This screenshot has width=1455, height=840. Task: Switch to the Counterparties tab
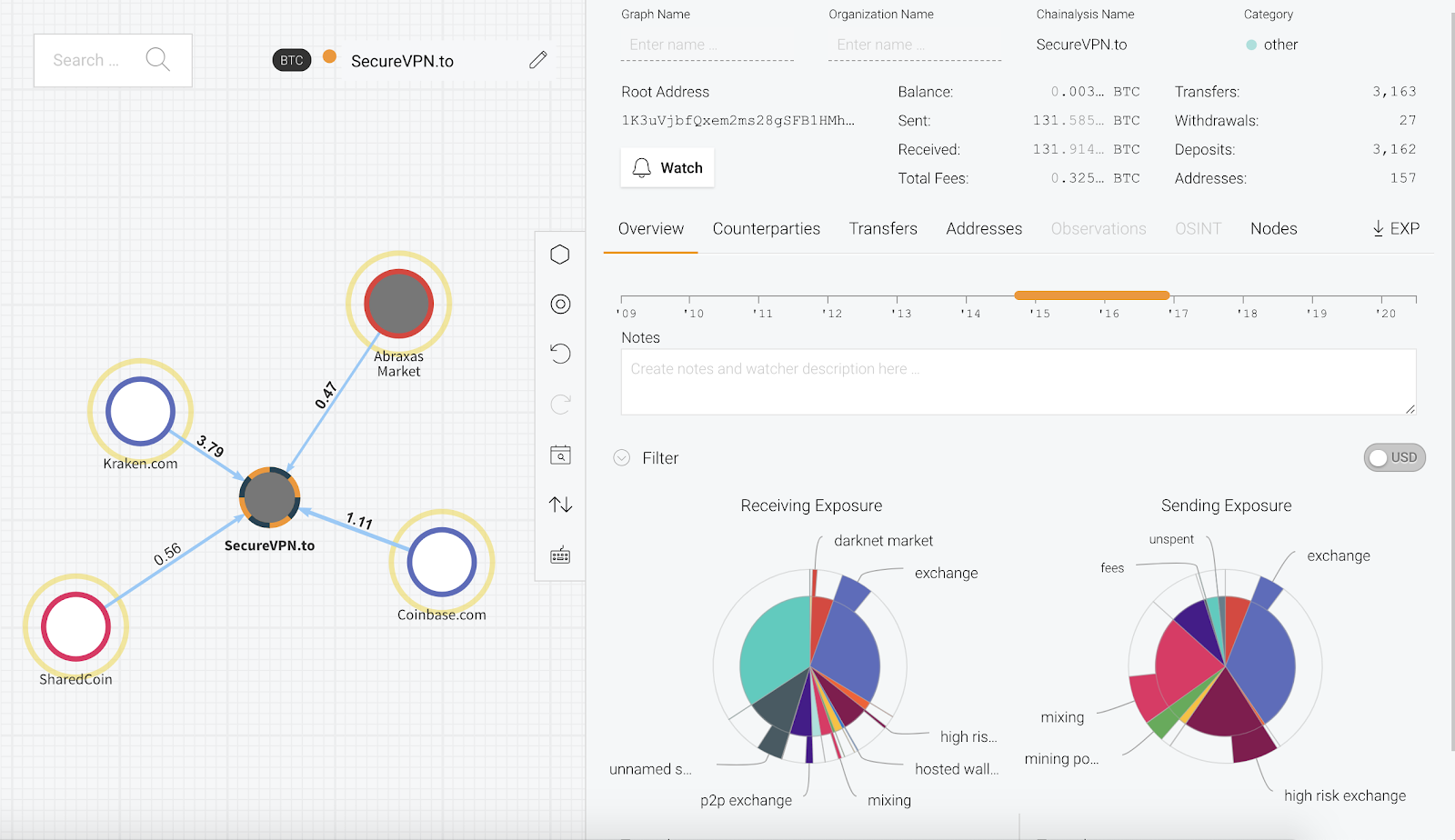(766, 229)
